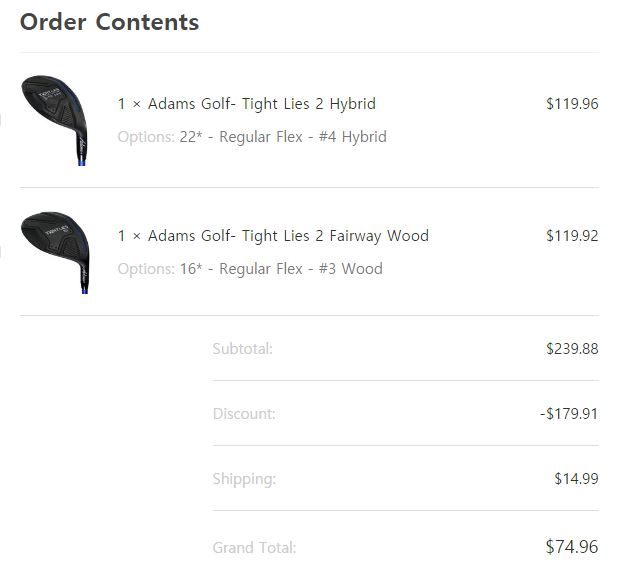Select the fairway wood's $119.92 price

tap(572, 236)
